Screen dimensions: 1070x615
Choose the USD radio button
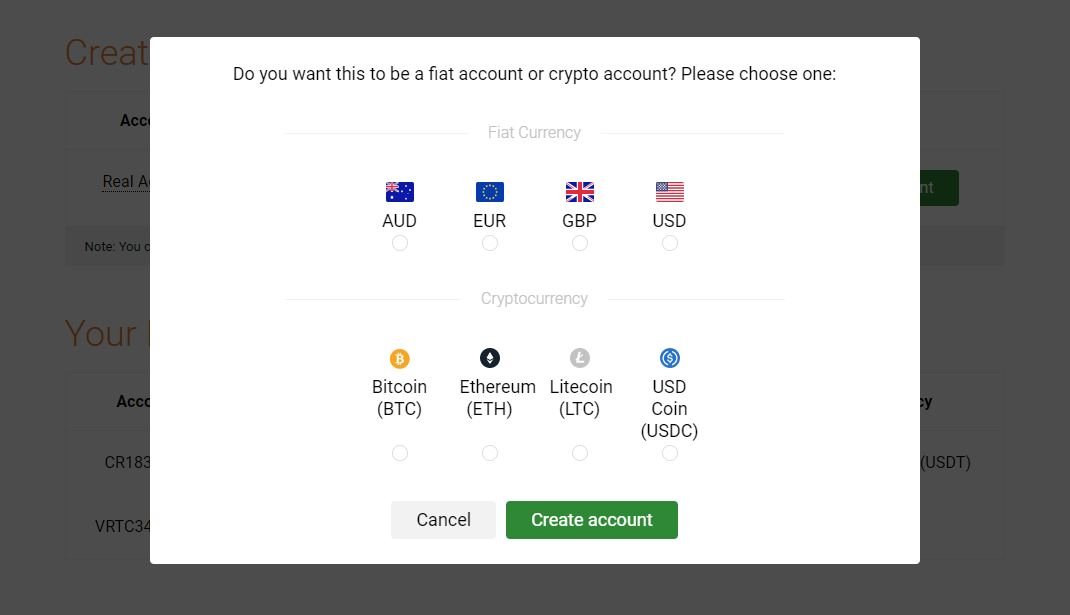(670, 243)
